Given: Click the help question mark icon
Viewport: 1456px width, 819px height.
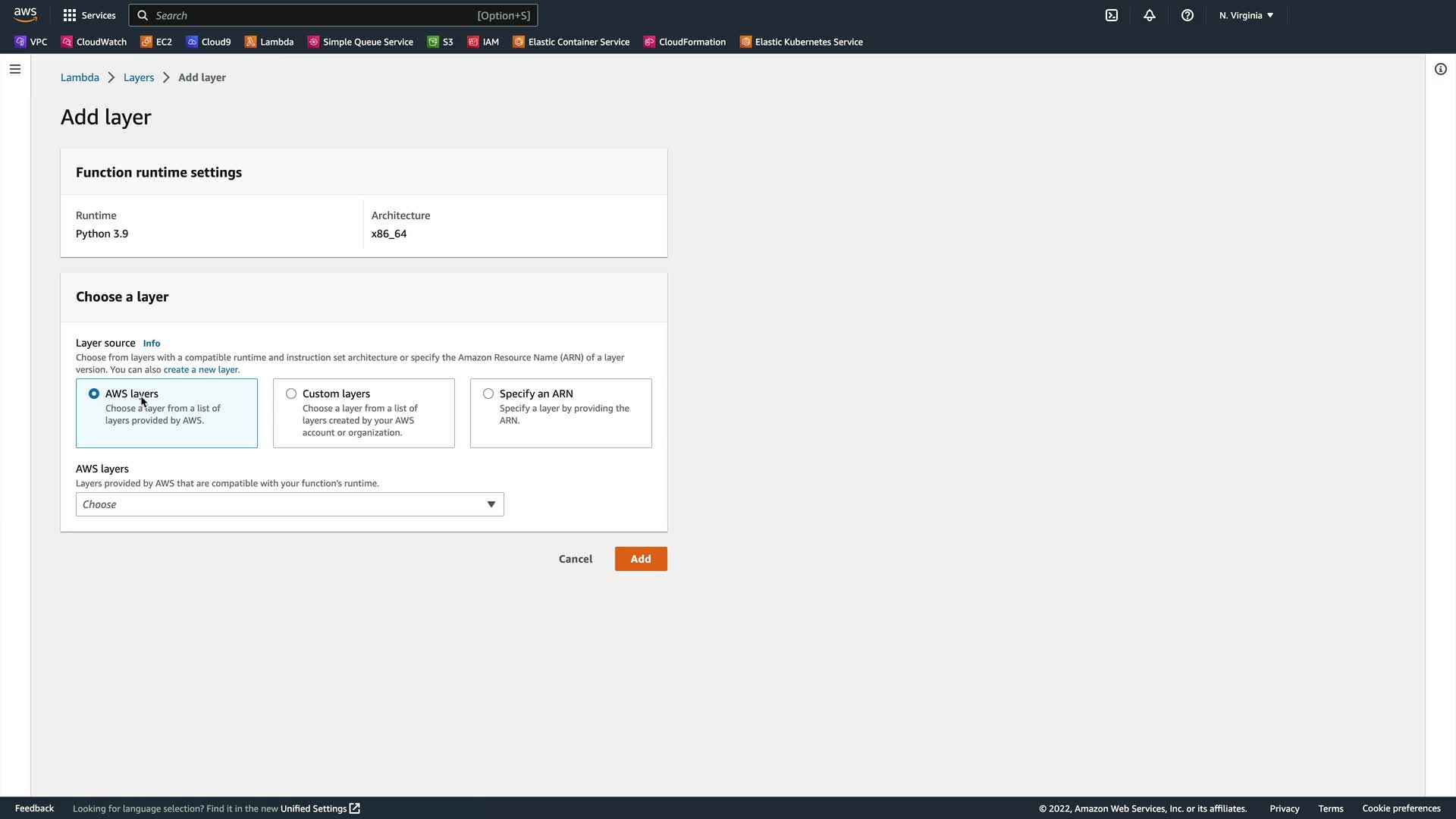Looking at the screenshot, I should point(1188,15).
